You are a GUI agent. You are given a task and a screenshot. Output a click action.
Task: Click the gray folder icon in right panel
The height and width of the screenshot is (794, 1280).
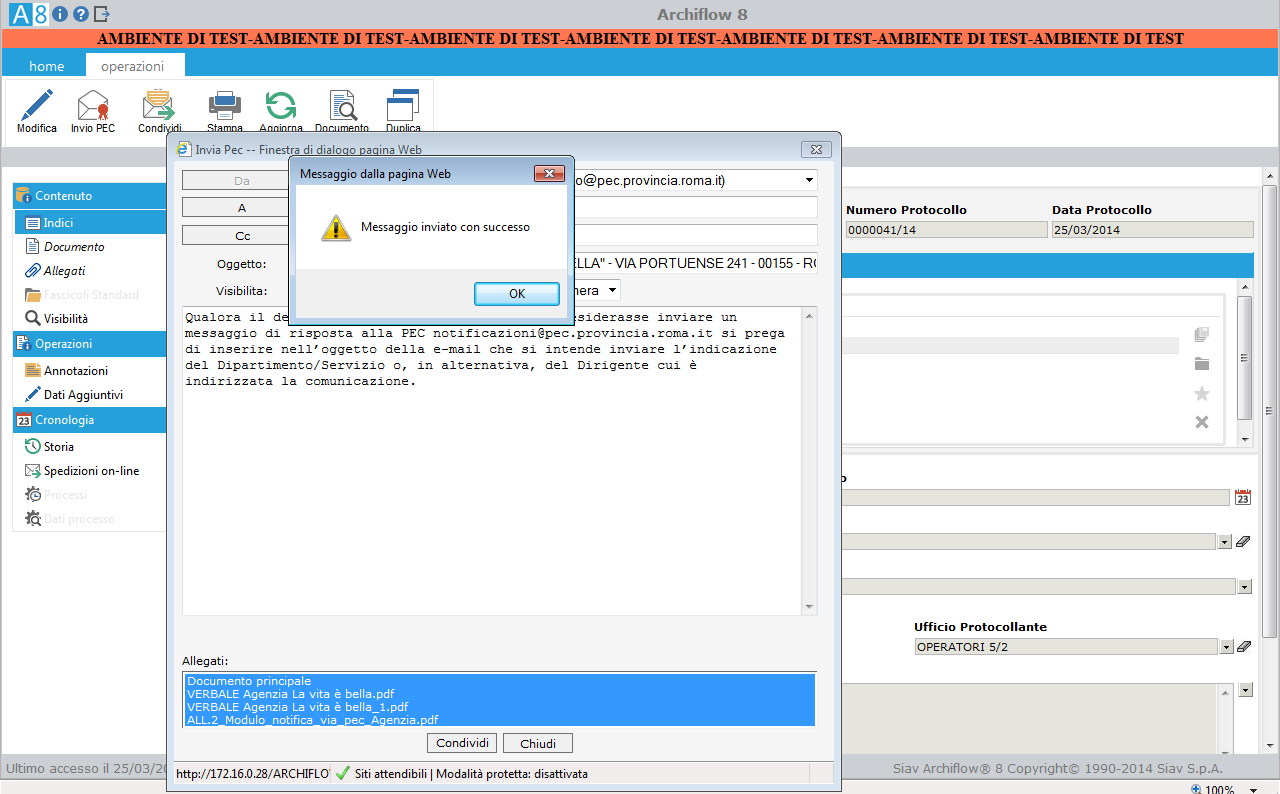pos(1202,364)
